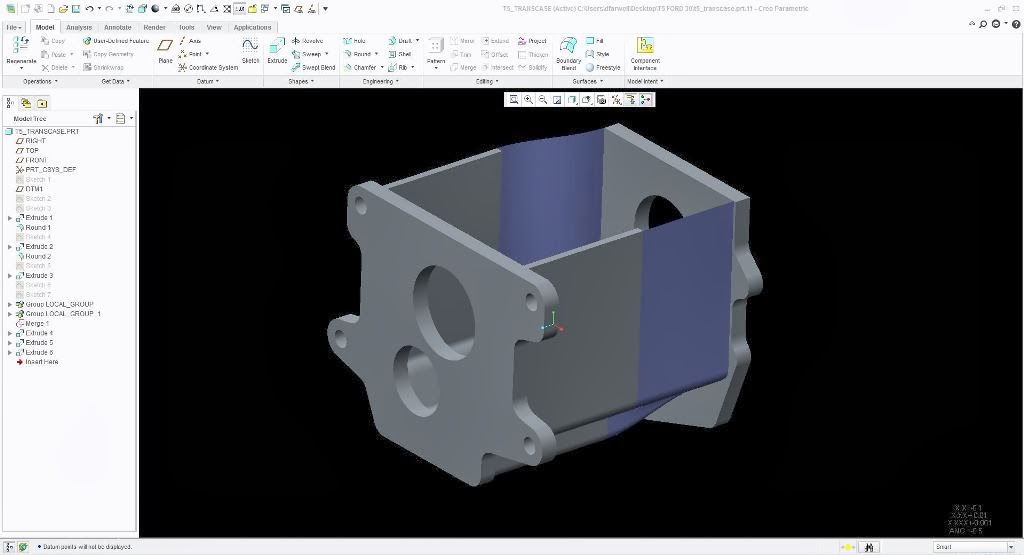Screen dimensions: 1024x555
Task: Switch to the Favorites panel tab
Action: click(42, 103)
